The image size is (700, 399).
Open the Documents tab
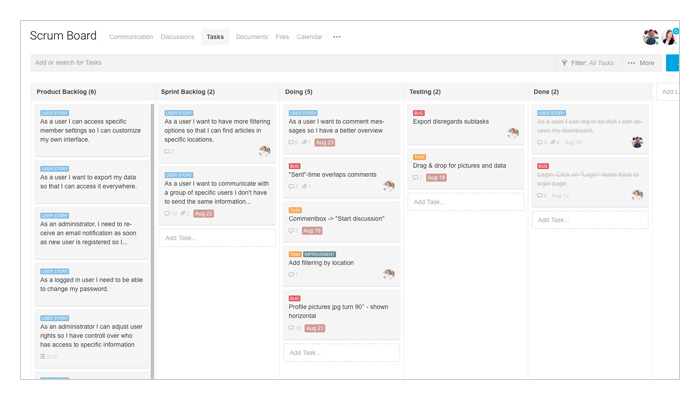click(x=252, y=37)
